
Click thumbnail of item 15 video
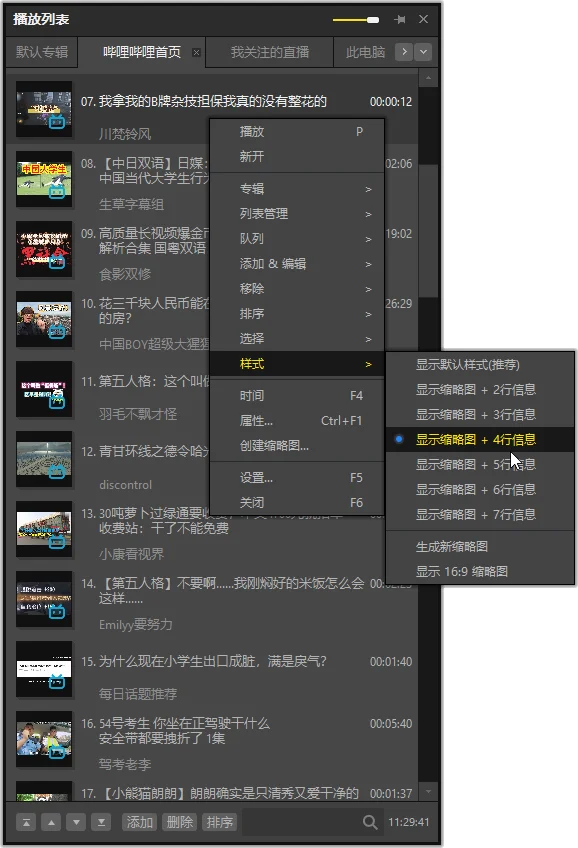(44, 669)
